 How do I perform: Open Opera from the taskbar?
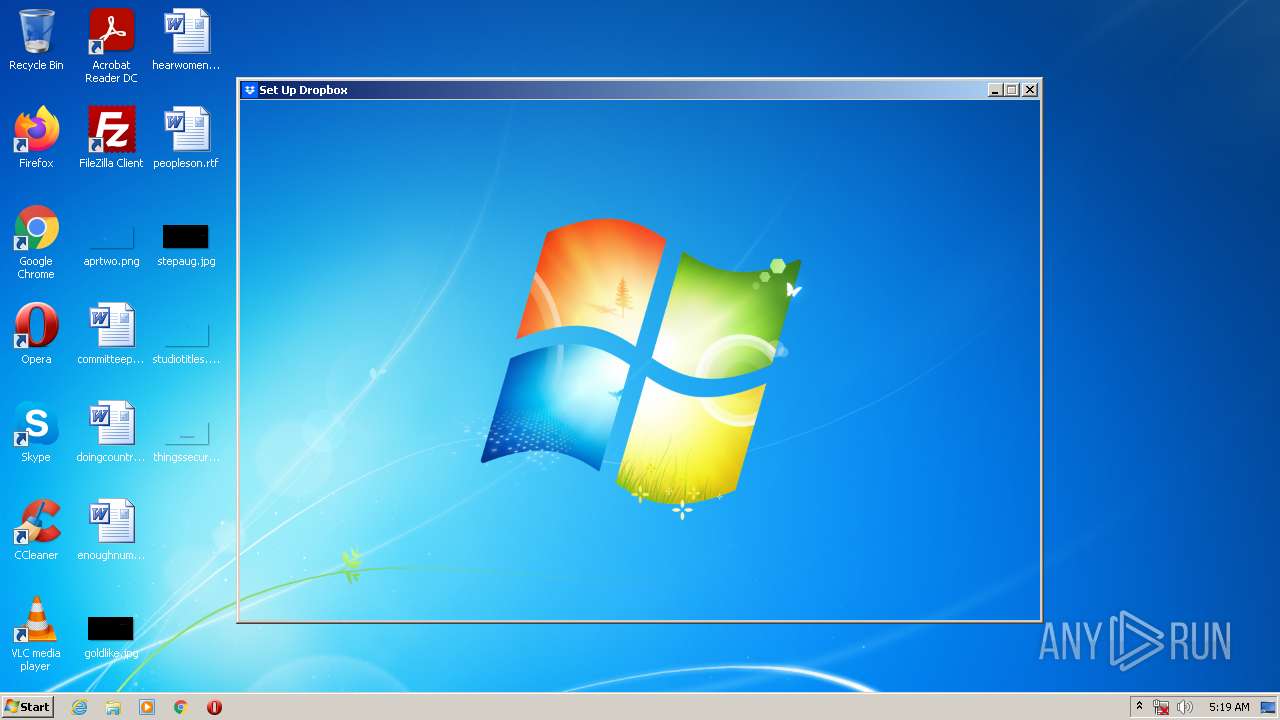214,707
